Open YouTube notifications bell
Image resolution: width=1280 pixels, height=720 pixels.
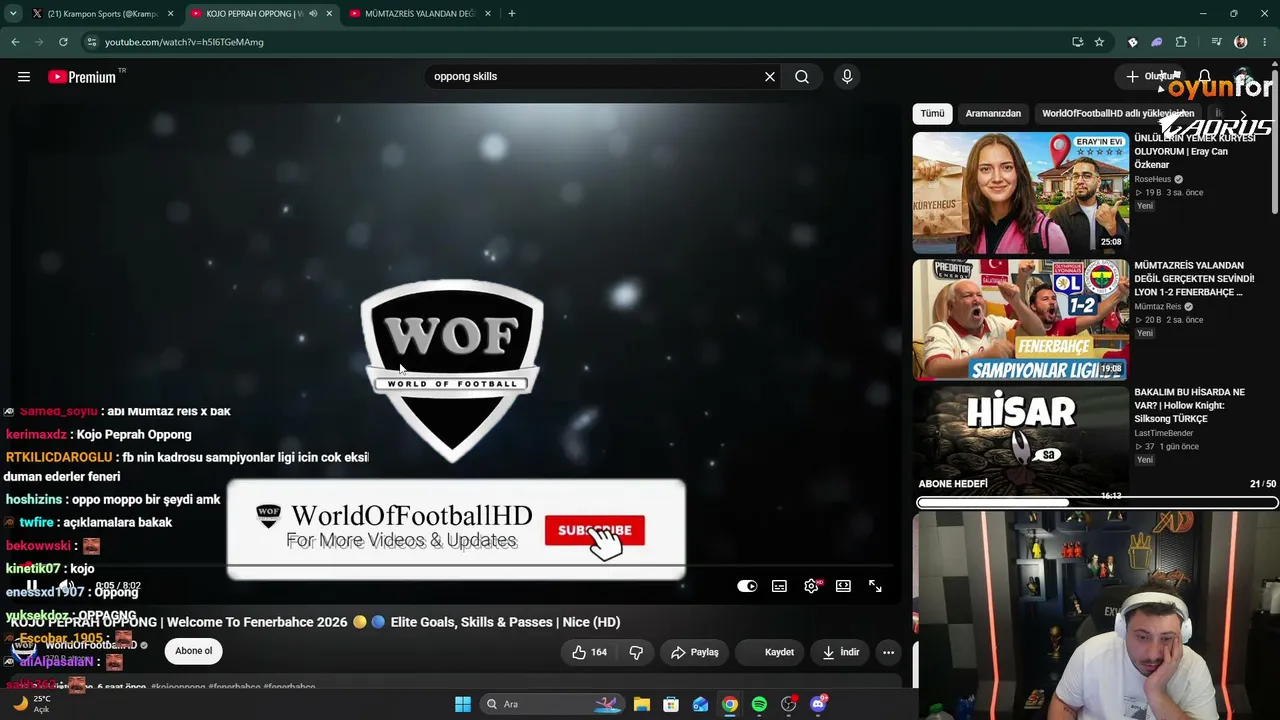click(x=1205, y=77)
